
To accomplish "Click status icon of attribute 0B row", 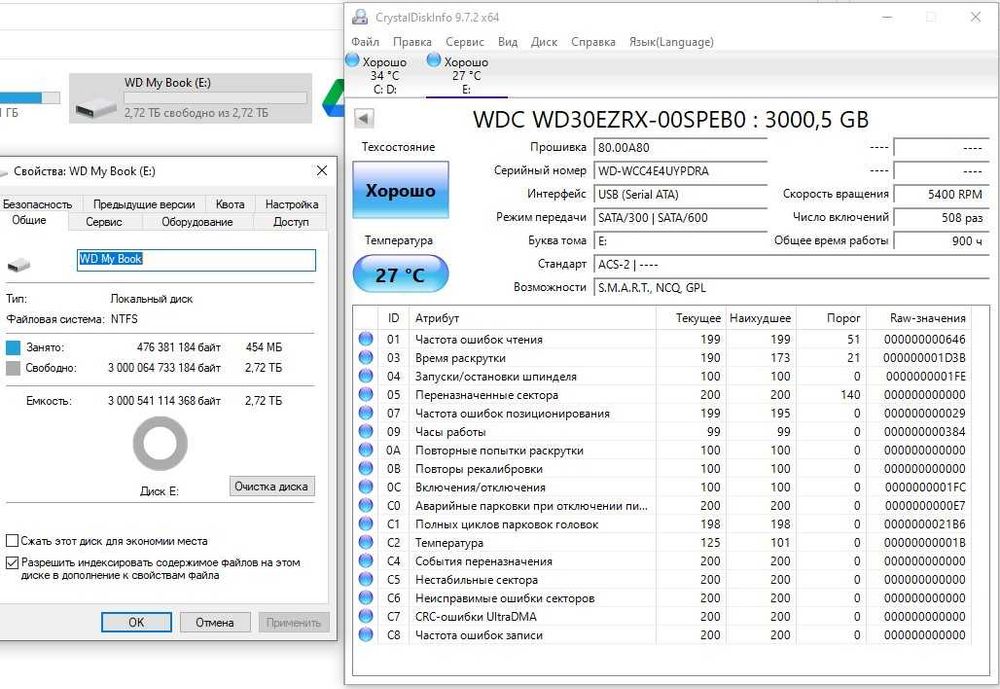I will tap(365, 468).
